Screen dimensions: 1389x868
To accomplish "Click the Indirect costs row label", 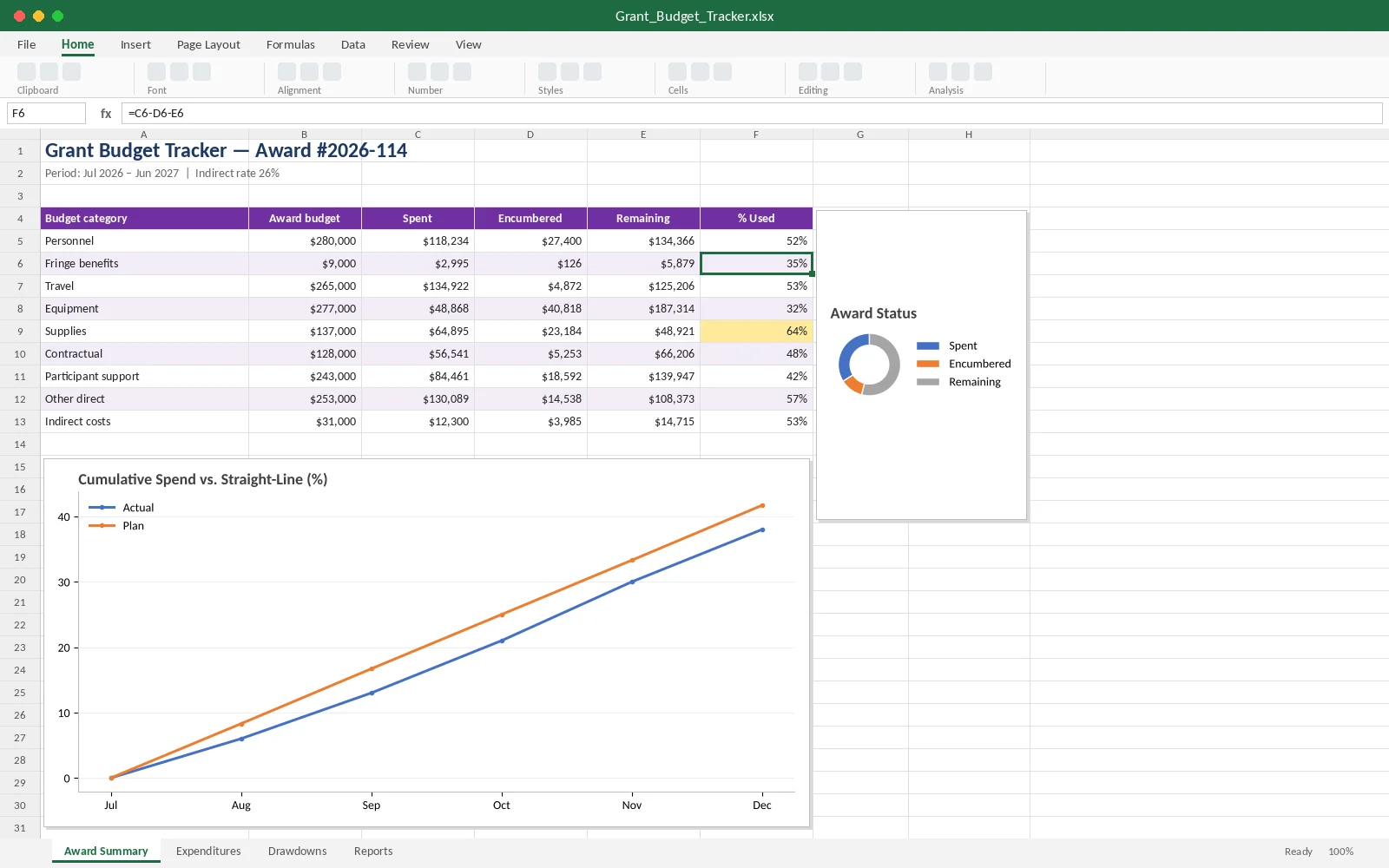I will coord(144,421).
